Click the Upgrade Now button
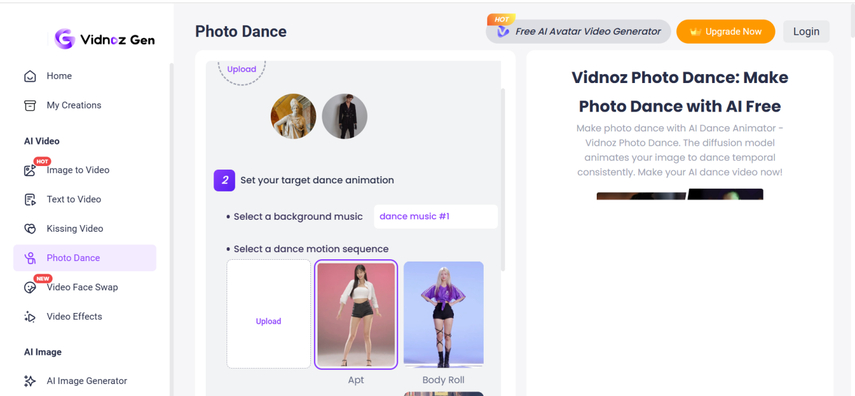This screenshot has height=396, width=855. coord(726,32)
